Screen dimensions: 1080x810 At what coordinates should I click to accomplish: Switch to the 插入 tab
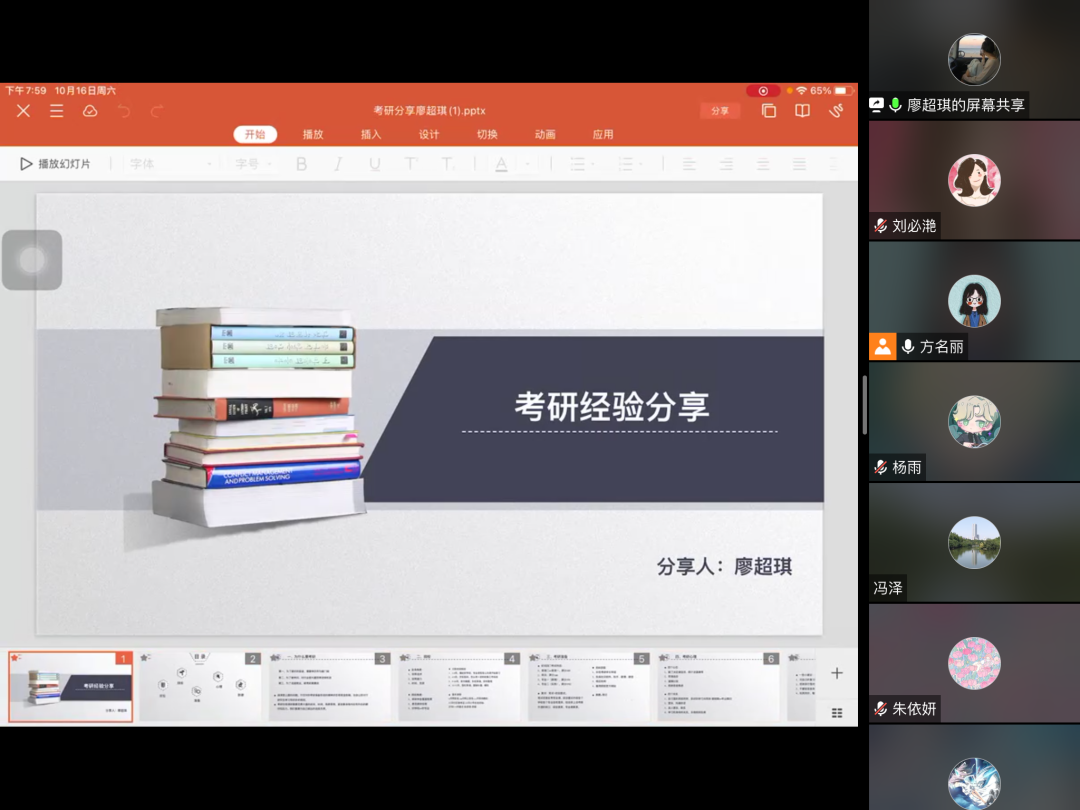click(x=371, y=135)
